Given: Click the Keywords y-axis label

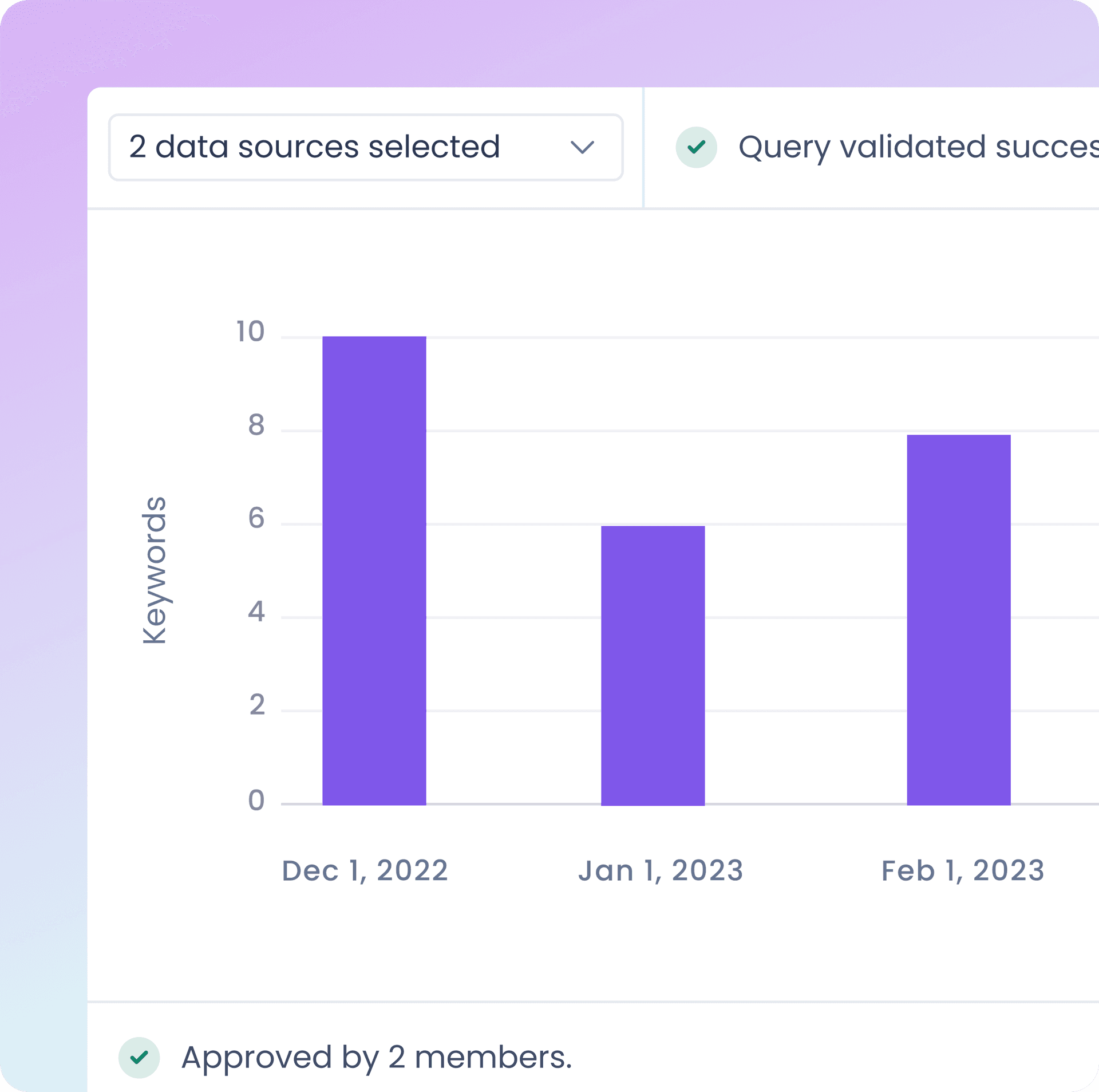Looking at the screenshot, I should click(x=155, y=570).
